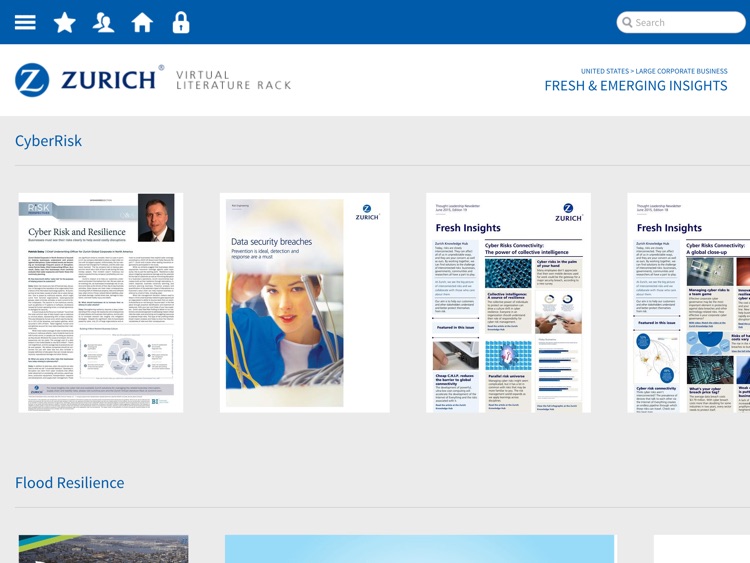This screenshot has width=750, height=563.
Task: Open the United States breadcrumb link
Action: click(x=605, y=71)
